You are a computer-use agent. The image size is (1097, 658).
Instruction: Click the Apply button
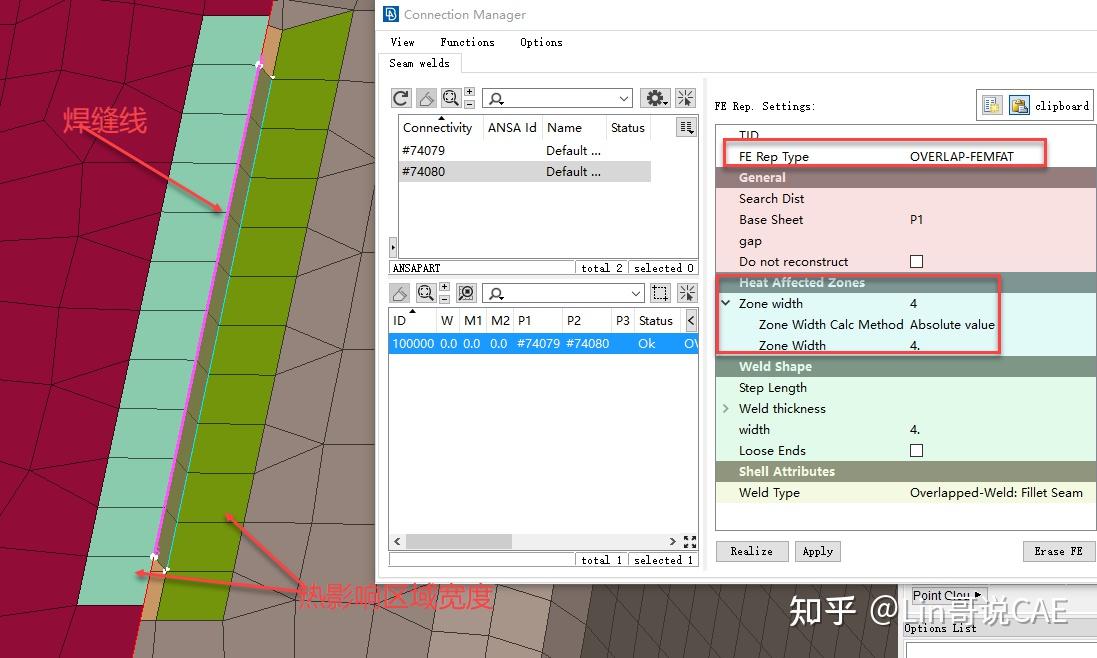click(x=818, y=551)
